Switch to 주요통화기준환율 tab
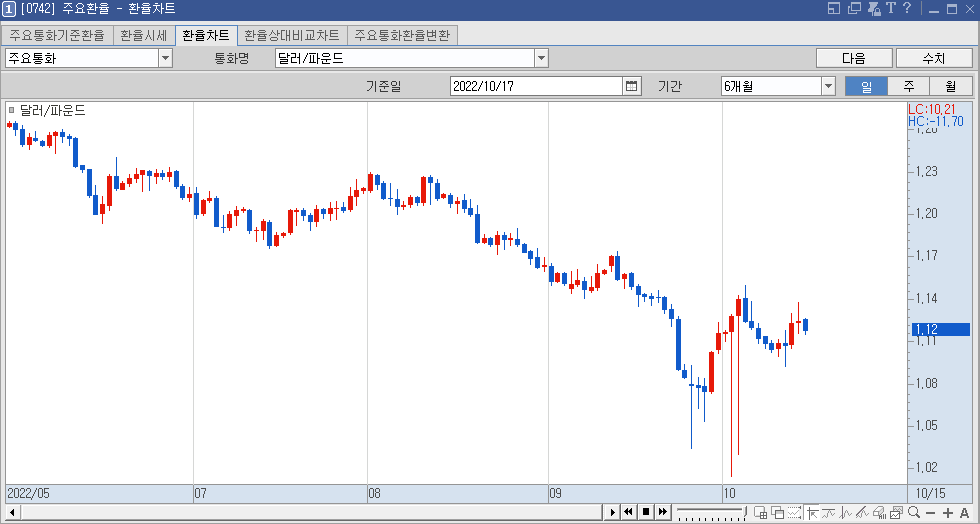Image resolution: width=980 pixels, height=524 pixels. click(57, 35)
